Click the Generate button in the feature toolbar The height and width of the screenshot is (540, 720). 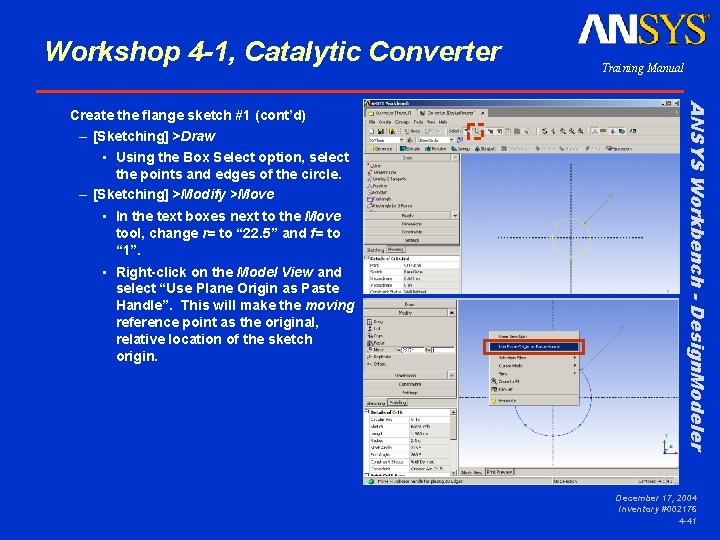pos(382,149)
